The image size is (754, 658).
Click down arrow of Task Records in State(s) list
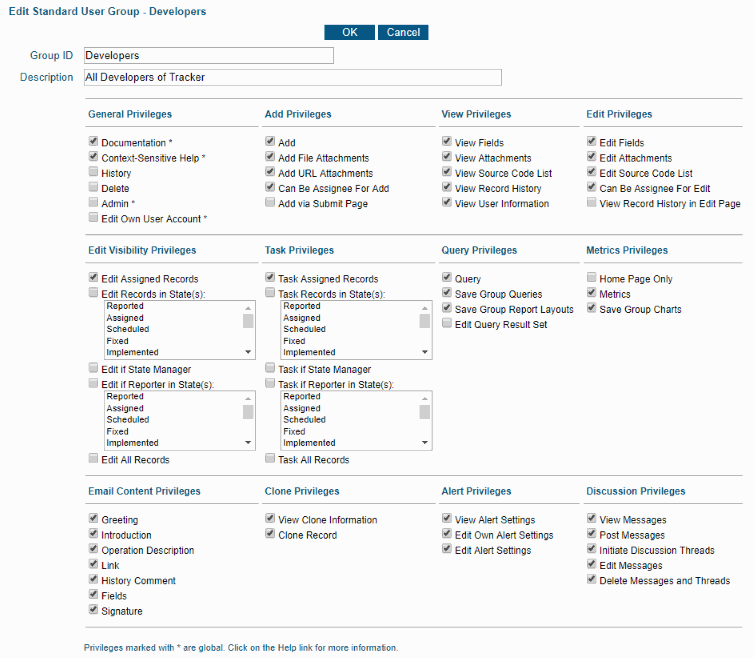[425, 352]
